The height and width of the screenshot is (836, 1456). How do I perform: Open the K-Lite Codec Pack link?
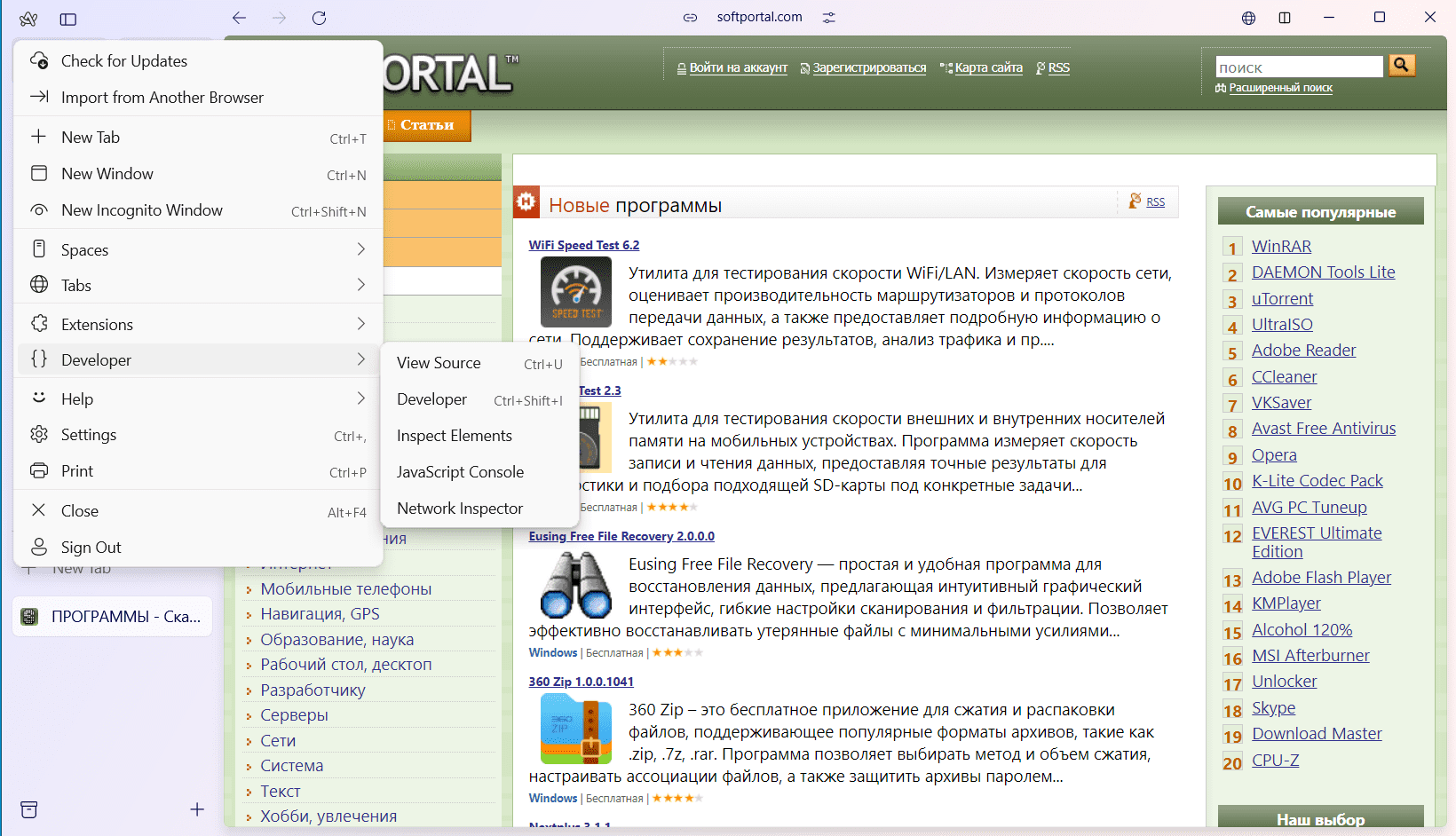[x=1318, y=480]
